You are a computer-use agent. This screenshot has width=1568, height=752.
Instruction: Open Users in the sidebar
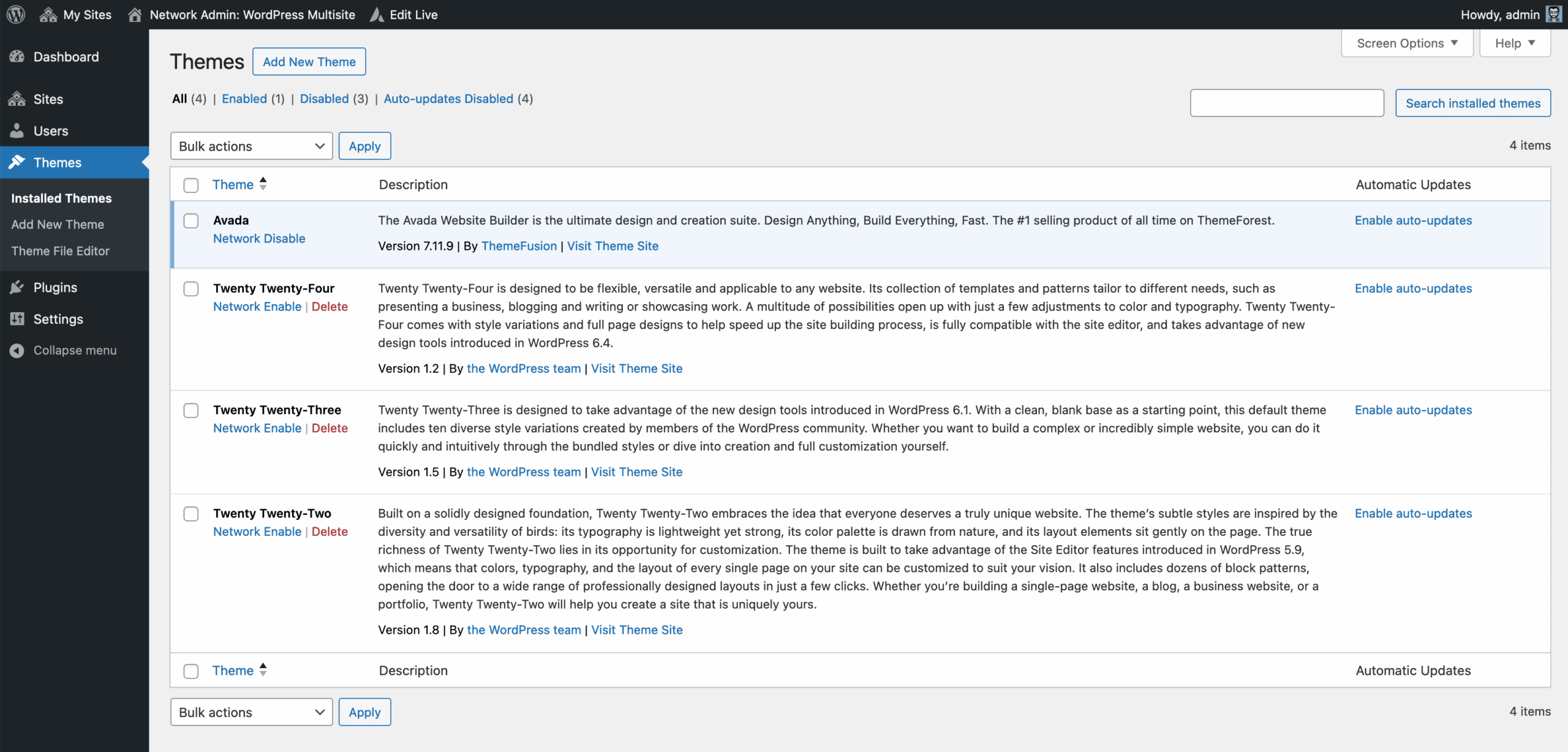point(50,131)
